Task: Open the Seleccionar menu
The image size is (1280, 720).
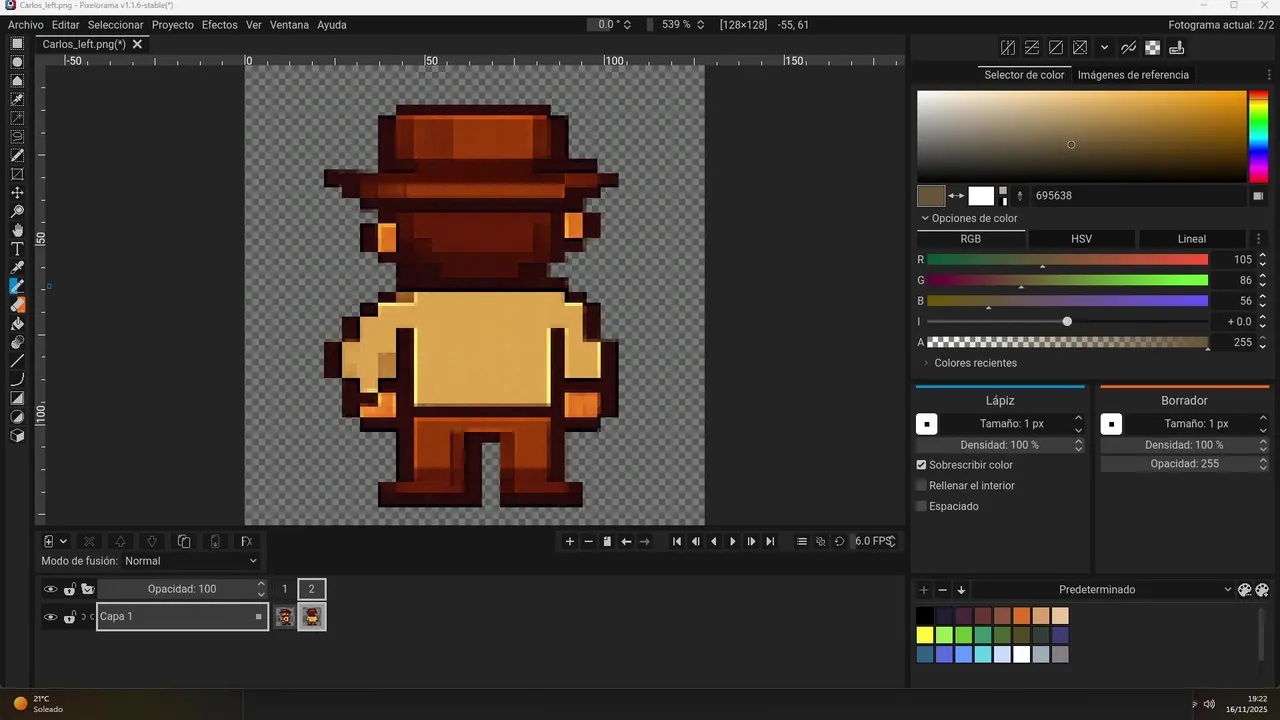Action: tap(115, 25)
